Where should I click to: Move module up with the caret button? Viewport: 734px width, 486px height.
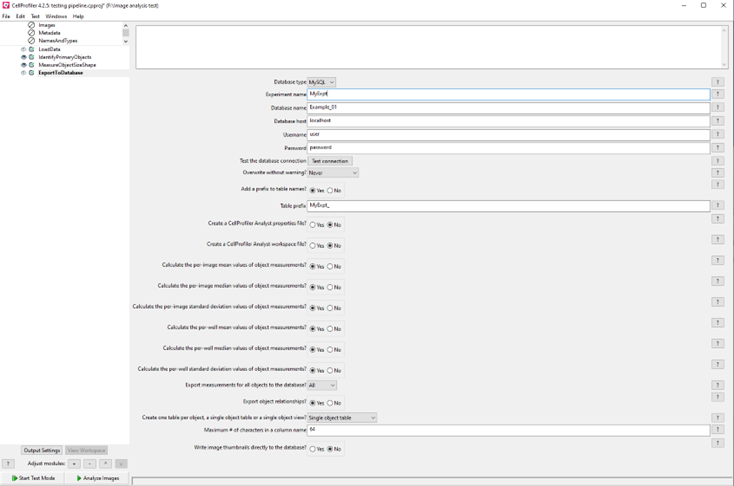[x=105, y=464]
